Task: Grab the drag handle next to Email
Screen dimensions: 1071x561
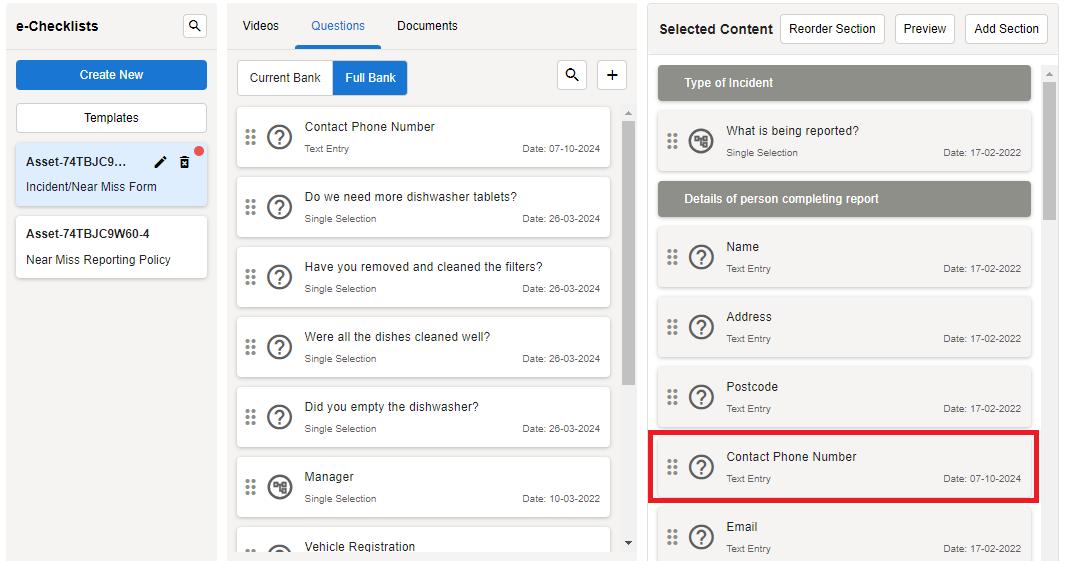Action: pyautogui.click(x=672, y=537)
